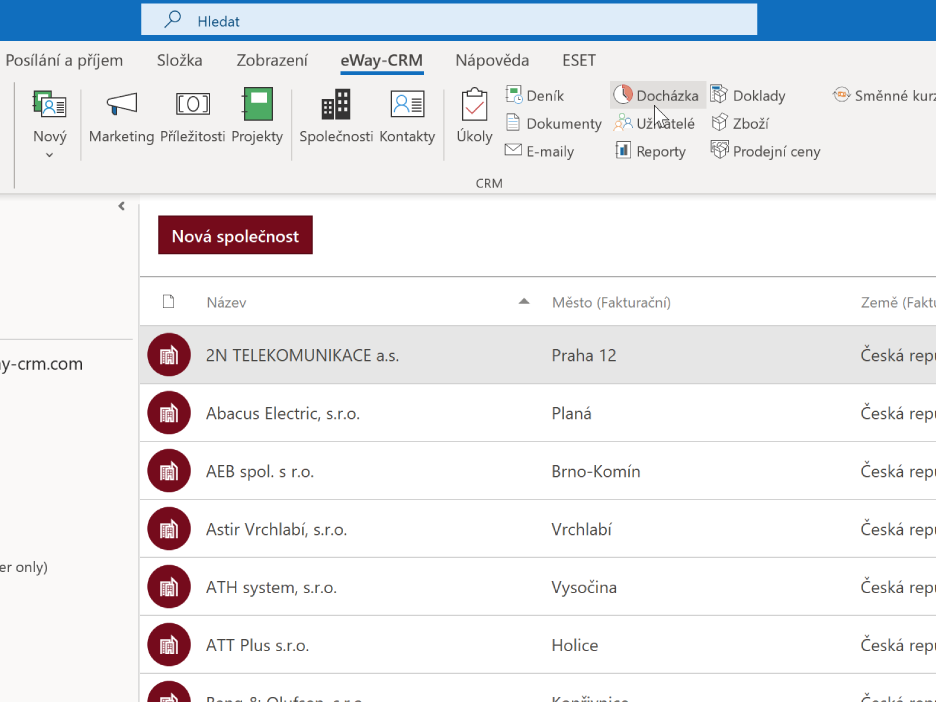Click the Praha 12 city cell
The height and width of the screenshot is (702, 936).
pyautogui.click(x=584, y=356)
